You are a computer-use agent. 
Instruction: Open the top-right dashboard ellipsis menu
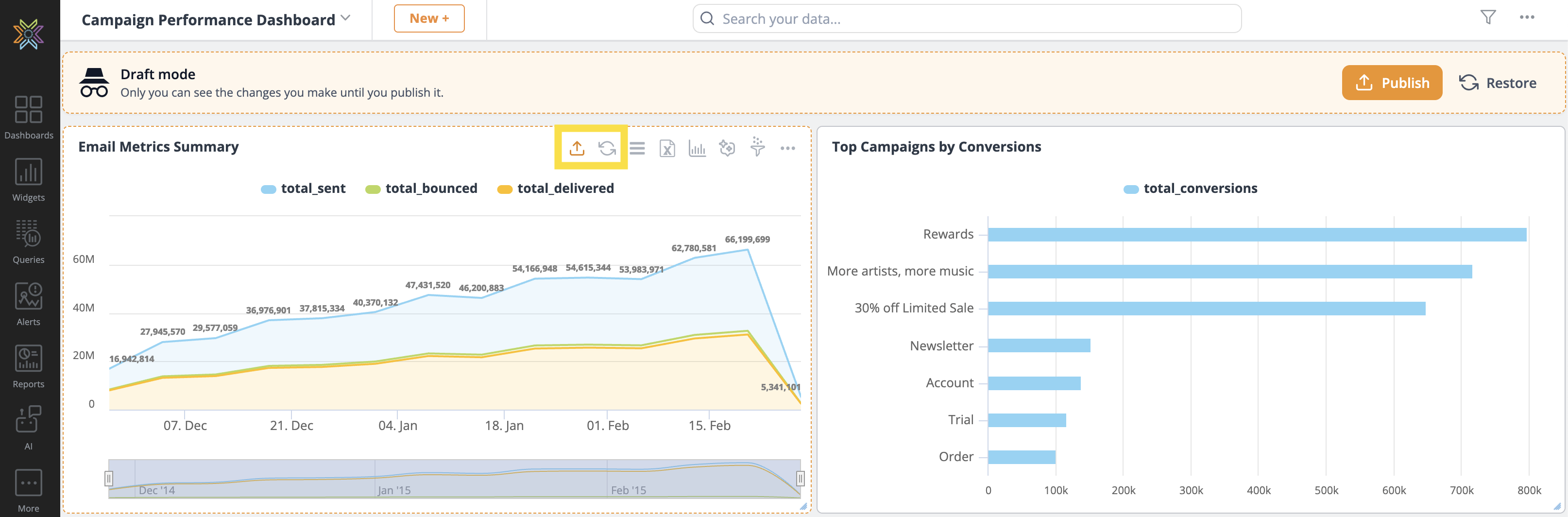(x=1527, y=17)
